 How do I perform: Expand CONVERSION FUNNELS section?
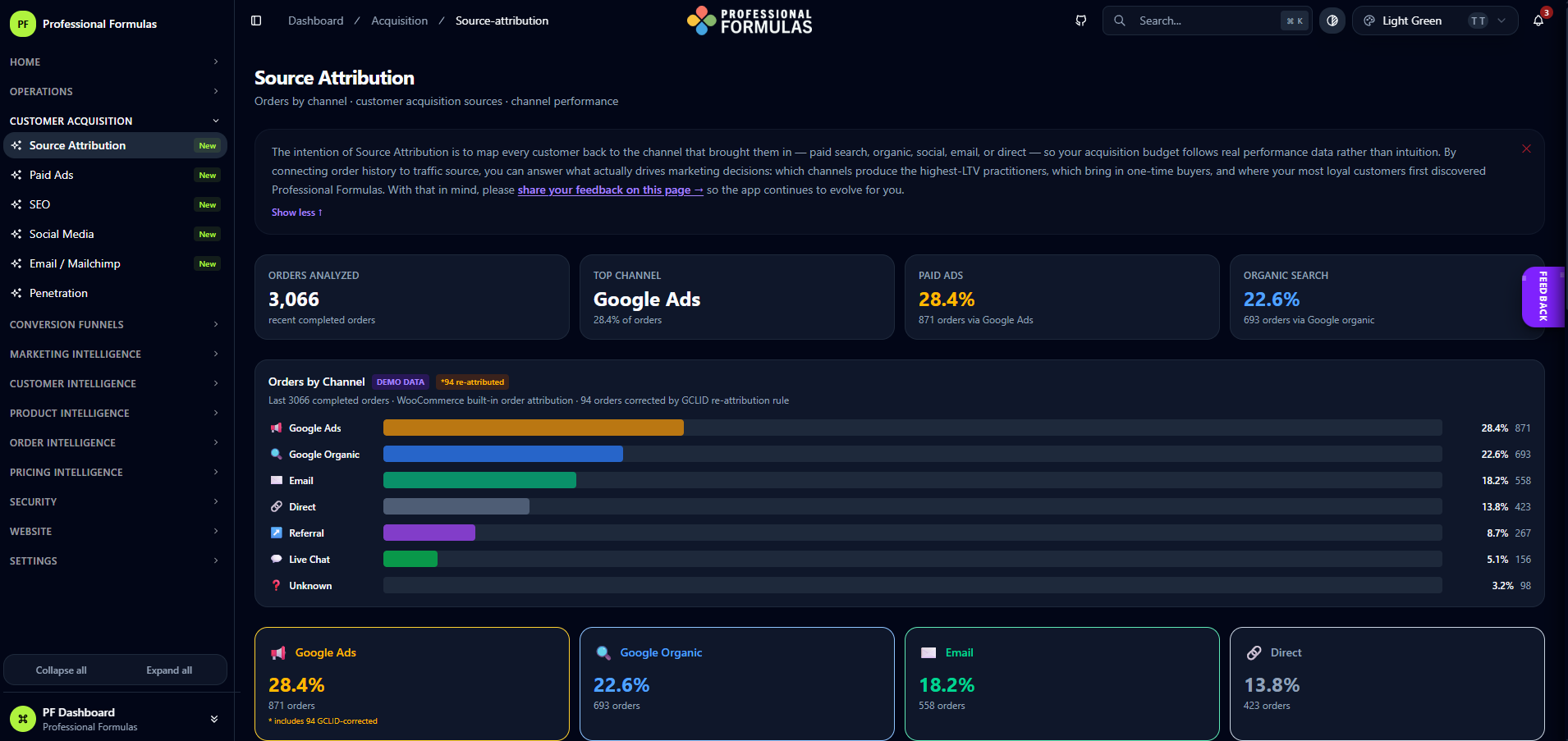tap(114, 324)
